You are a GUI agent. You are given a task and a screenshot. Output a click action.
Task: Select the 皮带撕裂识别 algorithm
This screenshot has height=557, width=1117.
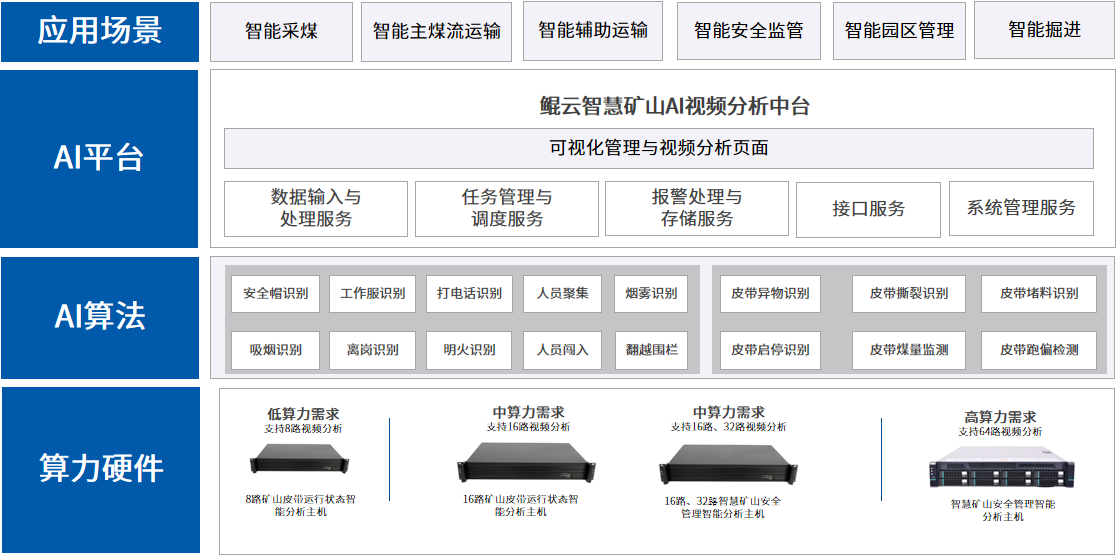pos(908,294)
